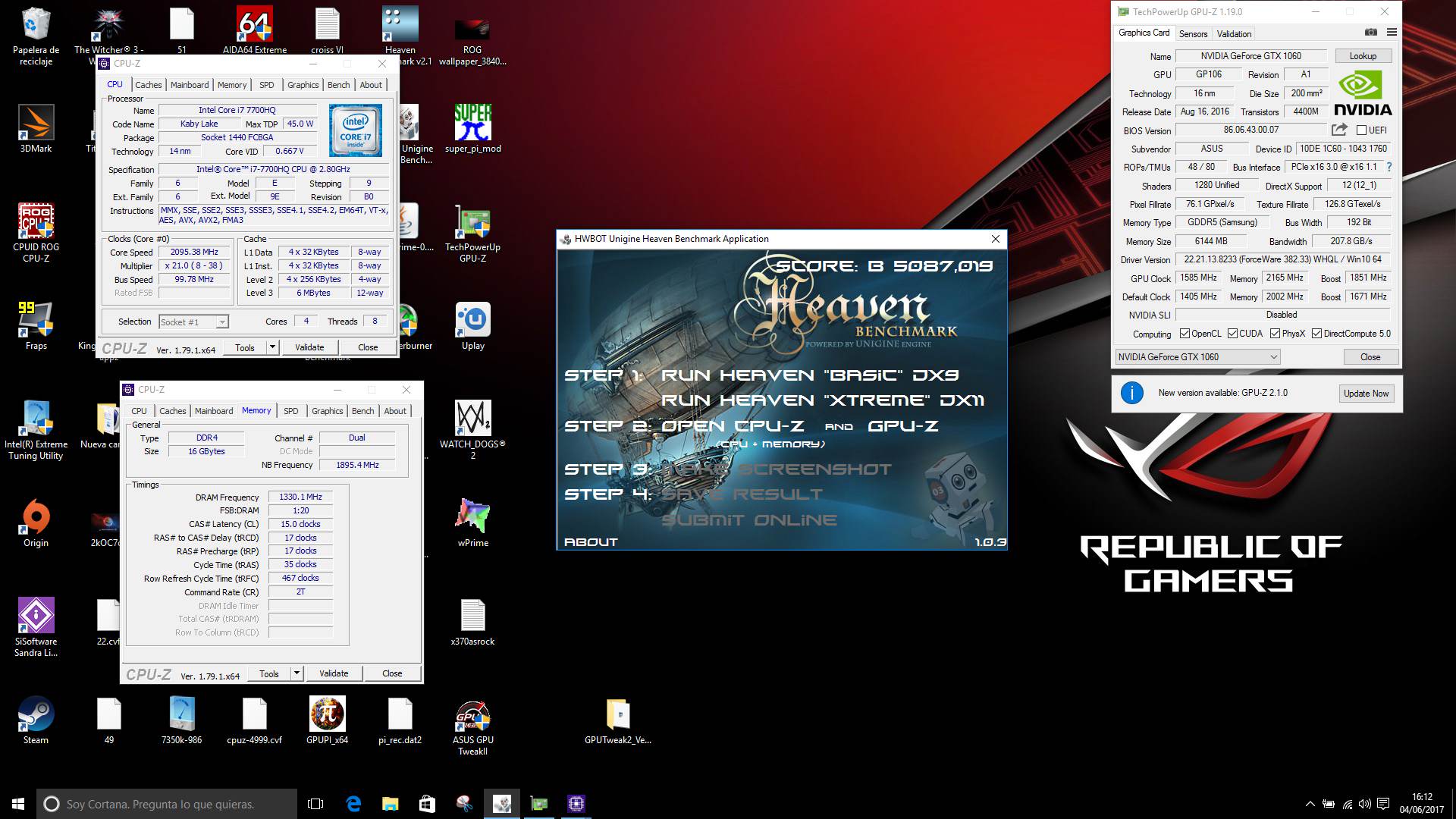Open the ASUS GPU TweakII desktop icon
The width and height of the screenshot is (1456, 819).
[x=472, y=726]
